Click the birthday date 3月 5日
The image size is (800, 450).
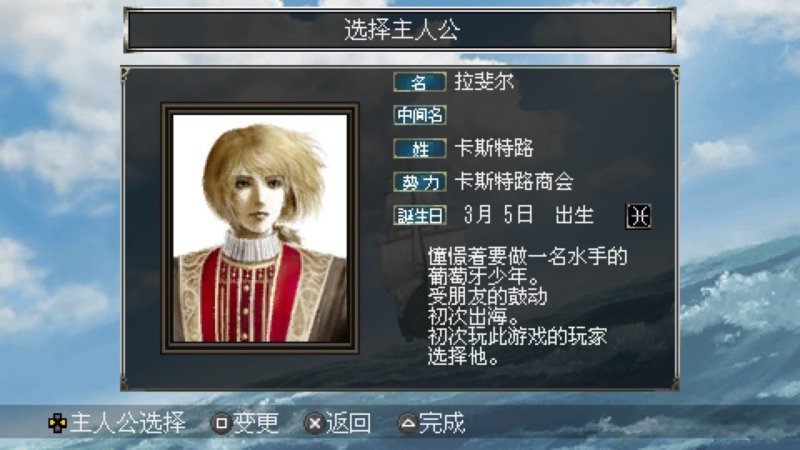pos(498,215)
